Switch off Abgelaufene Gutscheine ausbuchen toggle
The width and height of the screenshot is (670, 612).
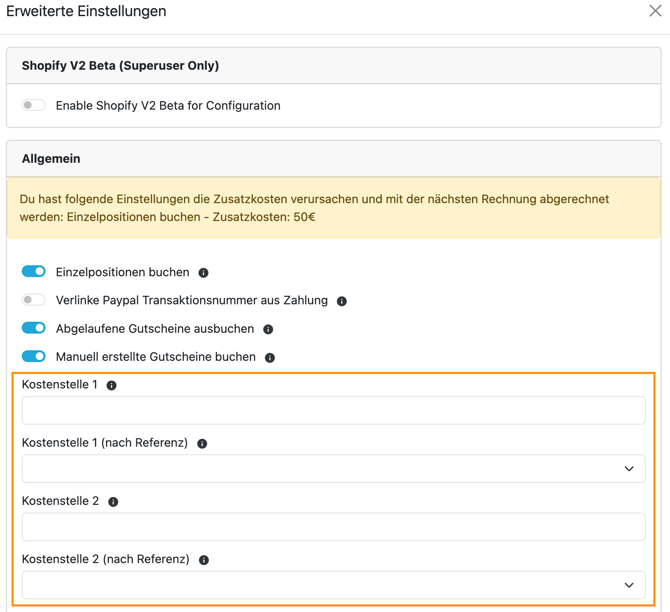coord(34,328)
